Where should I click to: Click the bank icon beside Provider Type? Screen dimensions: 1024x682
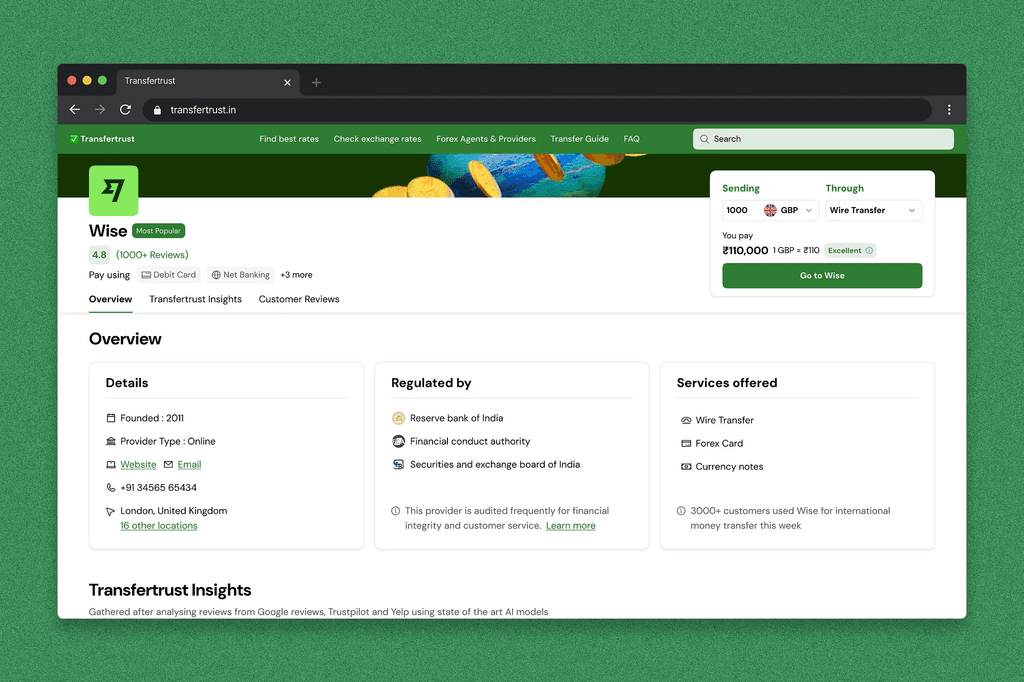111,441
